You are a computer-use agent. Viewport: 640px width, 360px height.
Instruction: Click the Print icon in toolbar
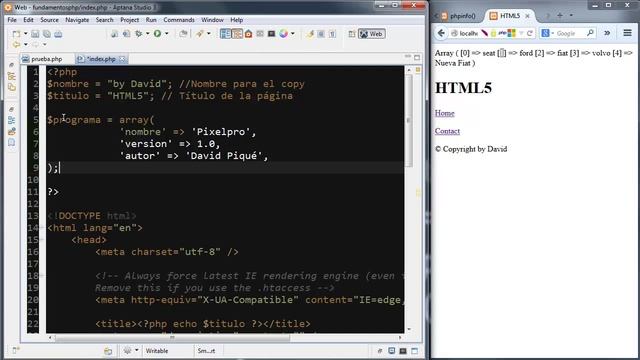point(58,34)
